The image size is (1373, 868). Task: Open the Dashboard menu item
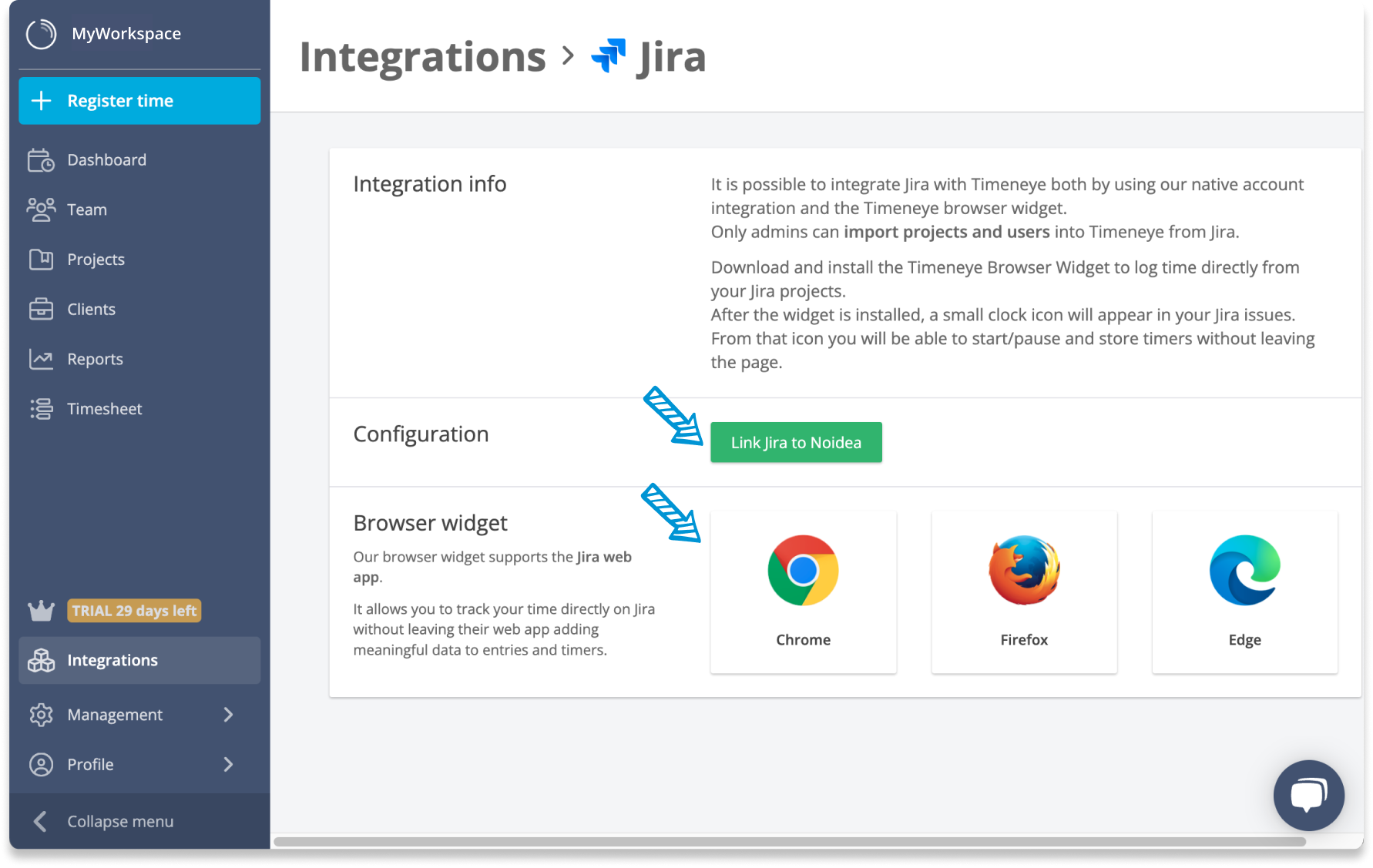coord(139,160)
